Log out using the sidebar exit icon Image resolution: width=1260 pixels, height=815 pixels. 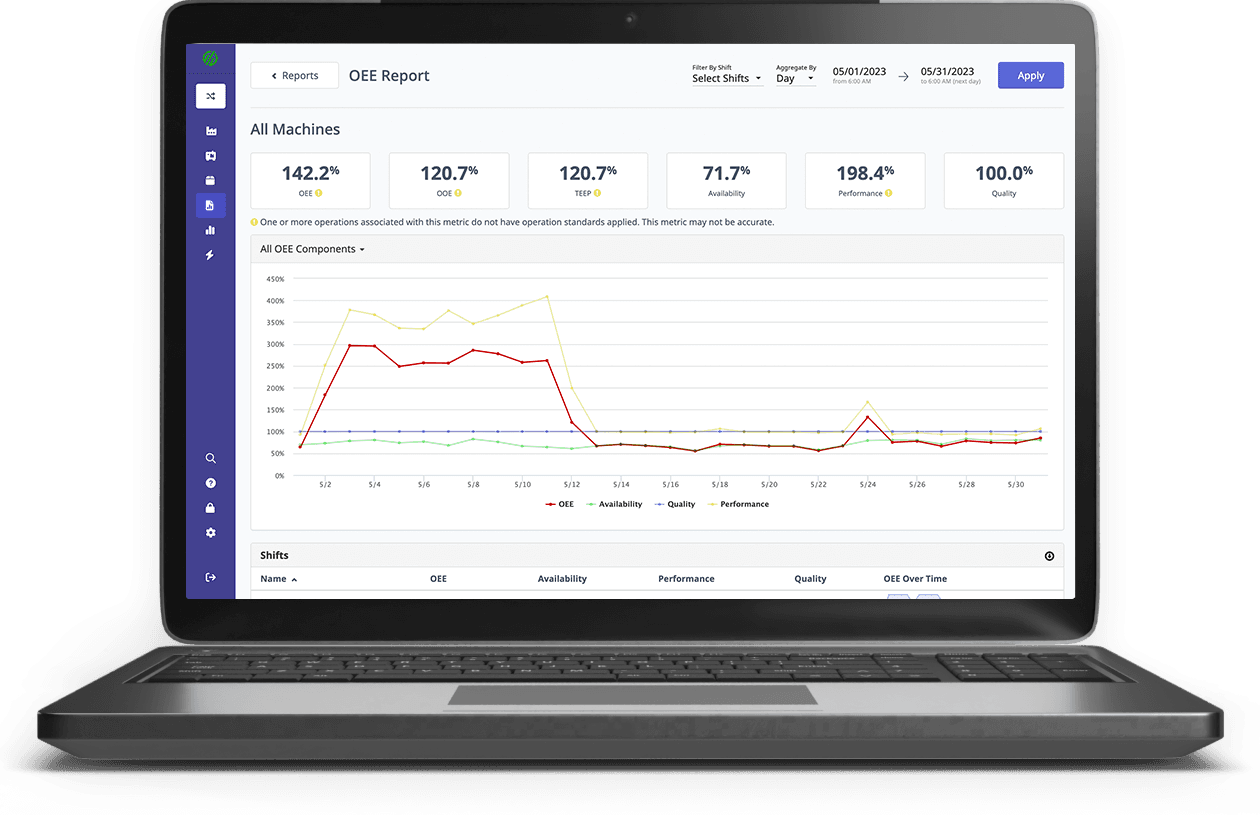(210, 577)
